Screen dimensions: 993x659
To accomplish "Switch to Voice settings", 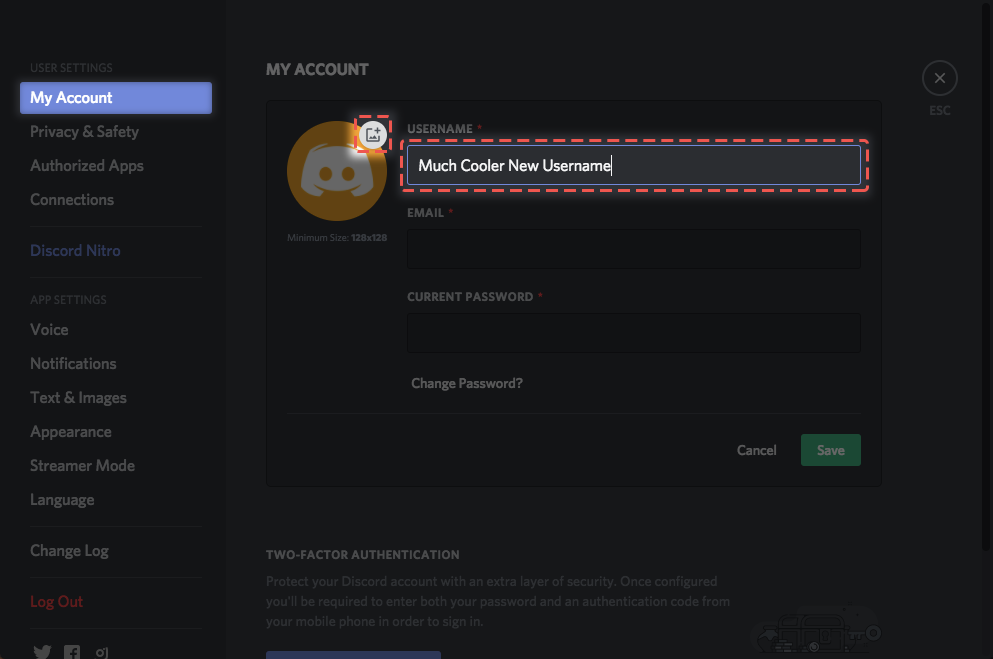I will [49, 330].
